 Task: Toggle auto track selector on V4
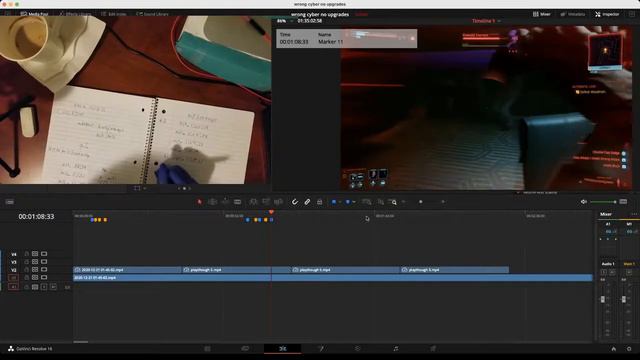tap(35, 254)
